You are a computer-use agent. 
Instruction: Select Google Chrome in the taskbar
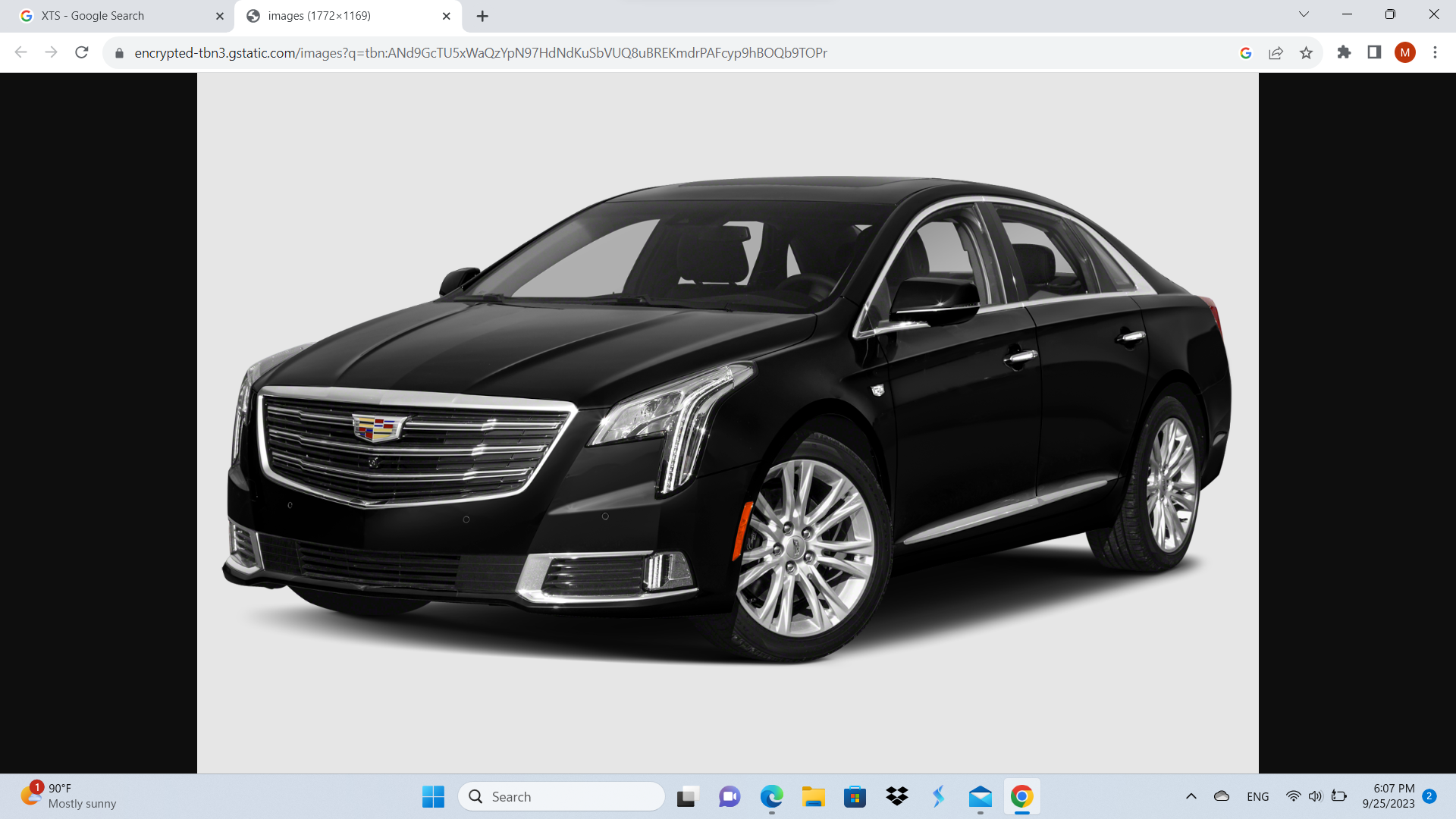click(1021, 796)
